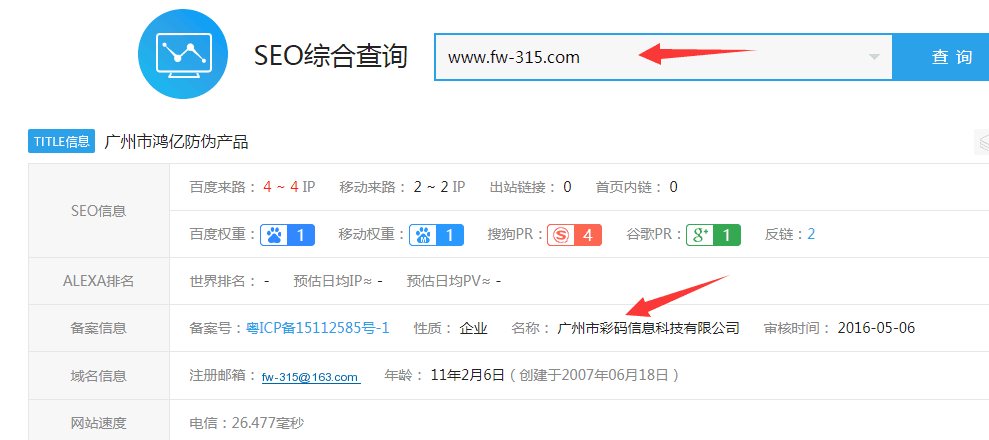Click the 百度来路 4 ~ 4 IP value
The image size is (989, 440).
[x=289, y=186]
